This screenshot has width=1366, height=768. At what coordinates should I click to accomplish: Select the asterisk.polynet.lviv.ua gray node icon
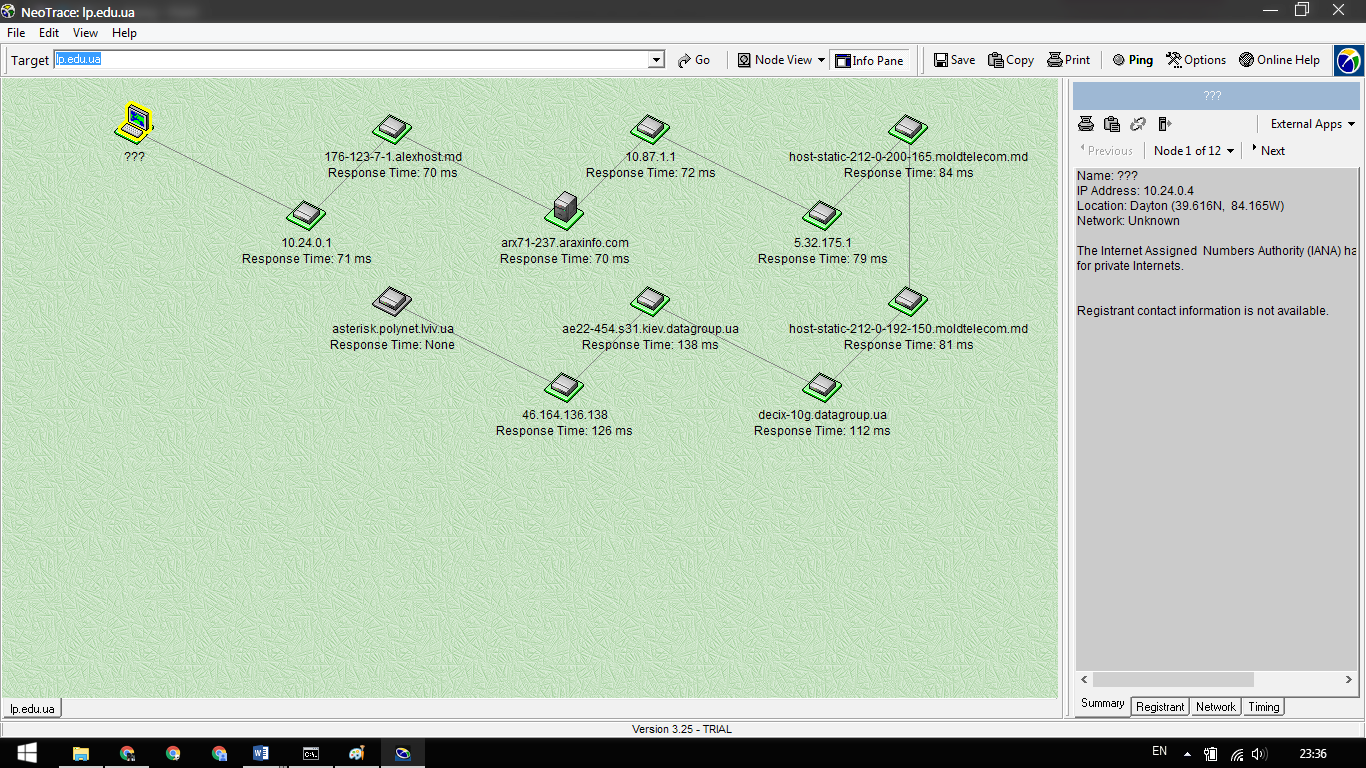point(392,299)
